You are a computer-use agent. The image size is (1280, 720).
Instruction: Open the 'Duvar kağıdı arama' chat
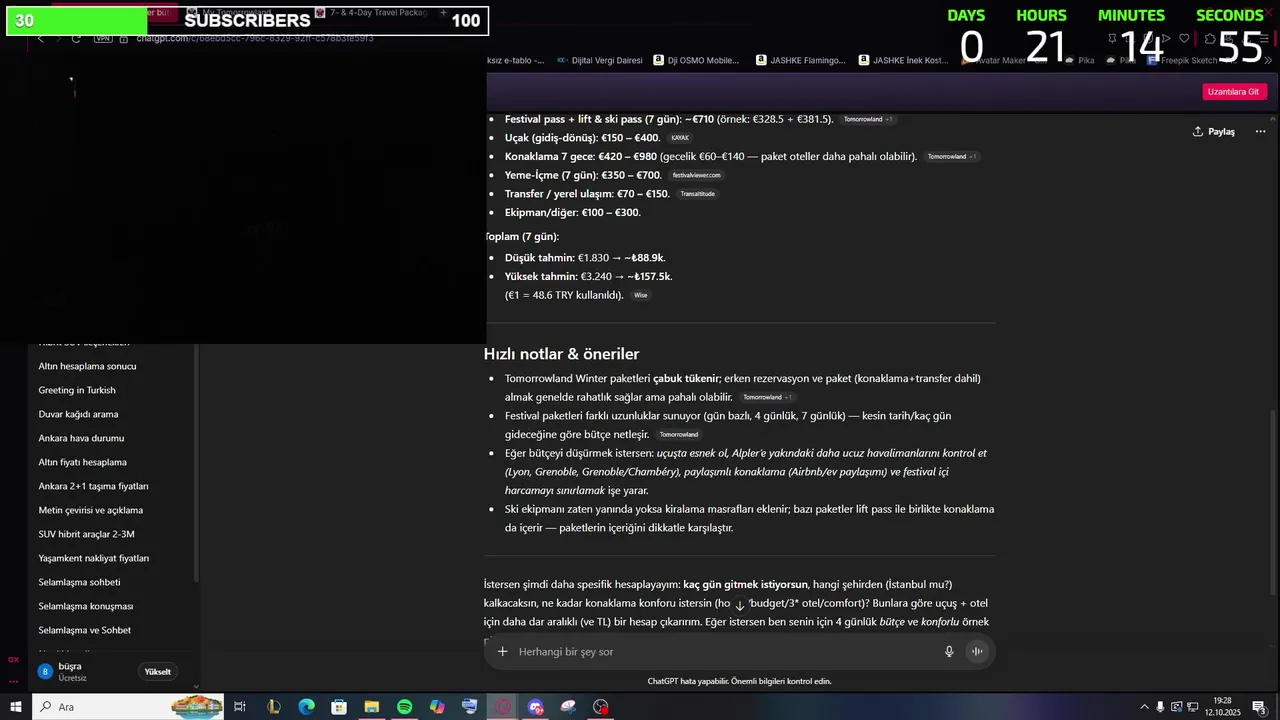pos(78,414)
